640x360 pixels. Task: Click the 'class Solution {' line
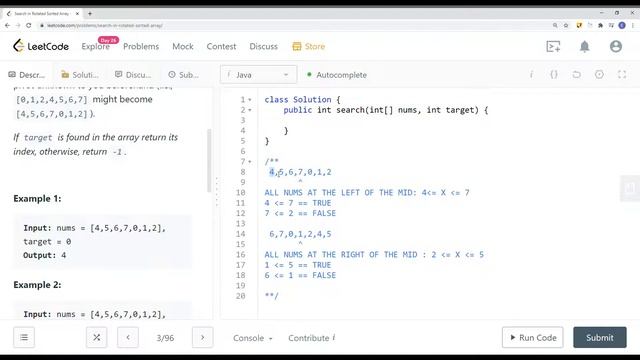[x=302, y=100]
